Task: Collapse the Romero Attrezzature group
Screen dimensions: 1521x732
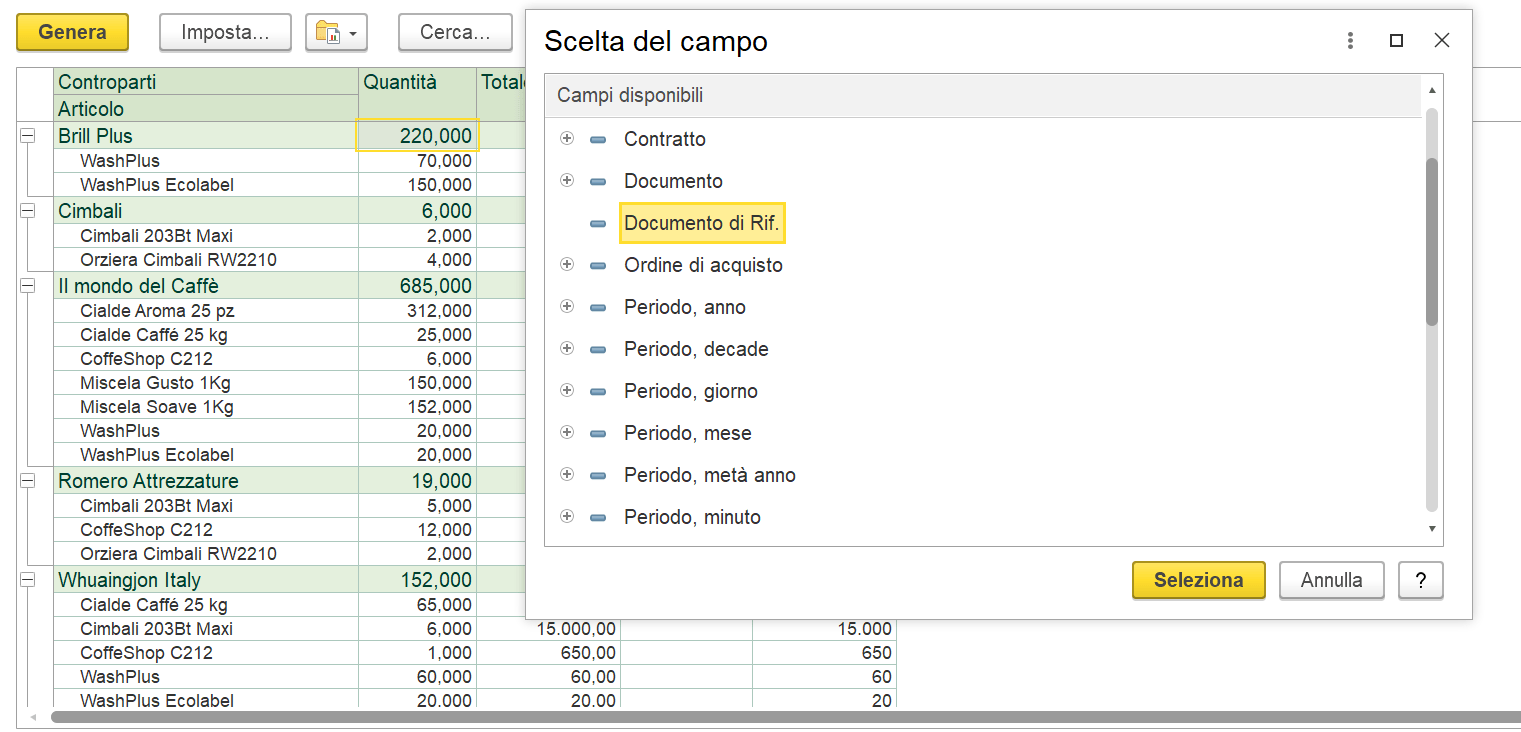Action: (27, 481)
